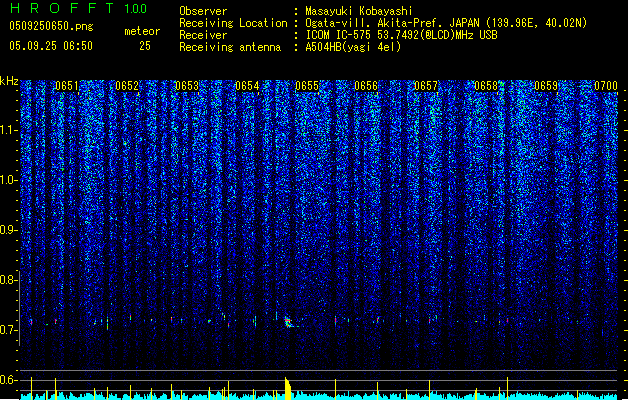Select the ICOM IC-575 receiver description
This screenshot has height=400, width=629.
tap(401, 35)
